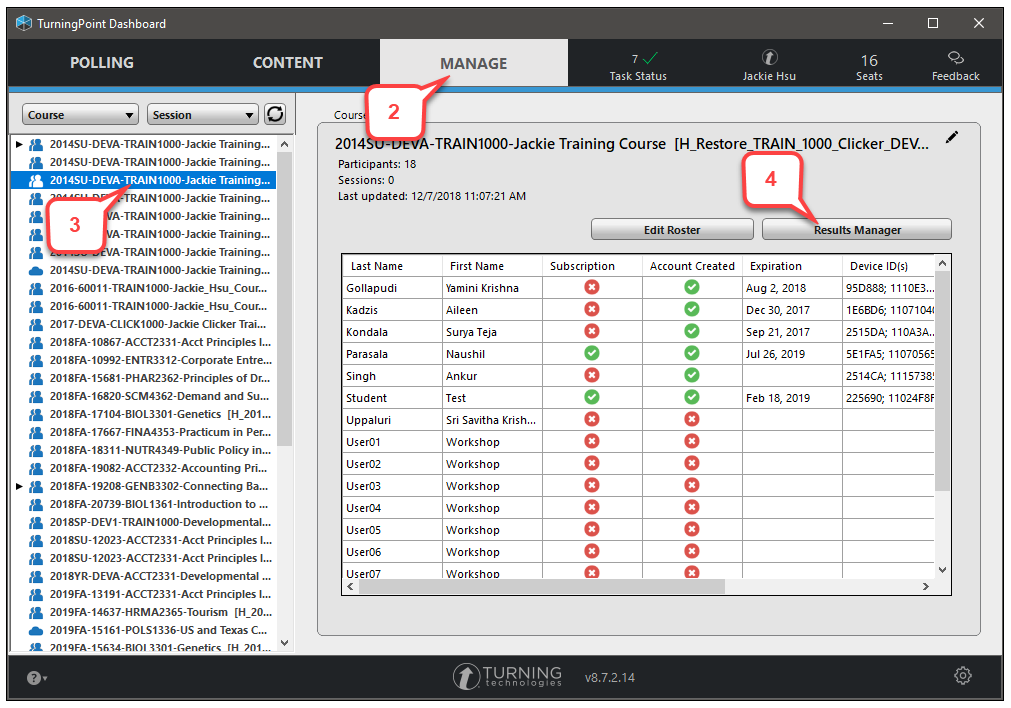
Task: Open the help icon dropdown arrow
Action: click(x=45, y=678)
